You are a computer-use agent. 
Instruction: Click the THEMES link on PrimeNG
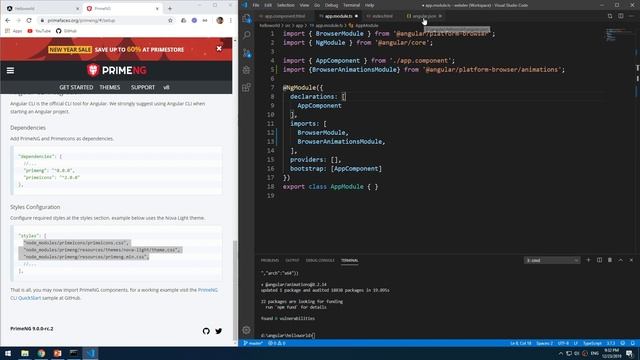110,87
